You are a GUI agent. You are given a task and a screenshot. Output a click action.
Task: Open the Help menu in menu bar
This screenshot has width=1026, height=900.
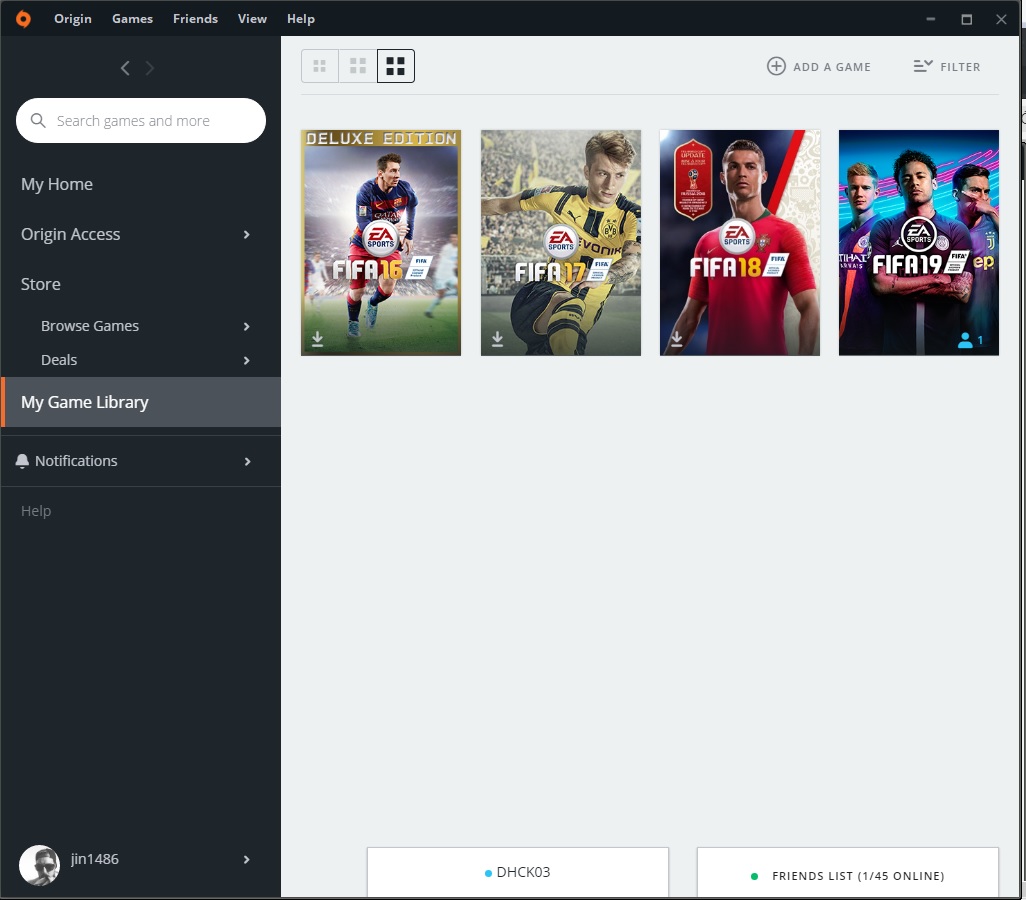(x=300, y=19)
